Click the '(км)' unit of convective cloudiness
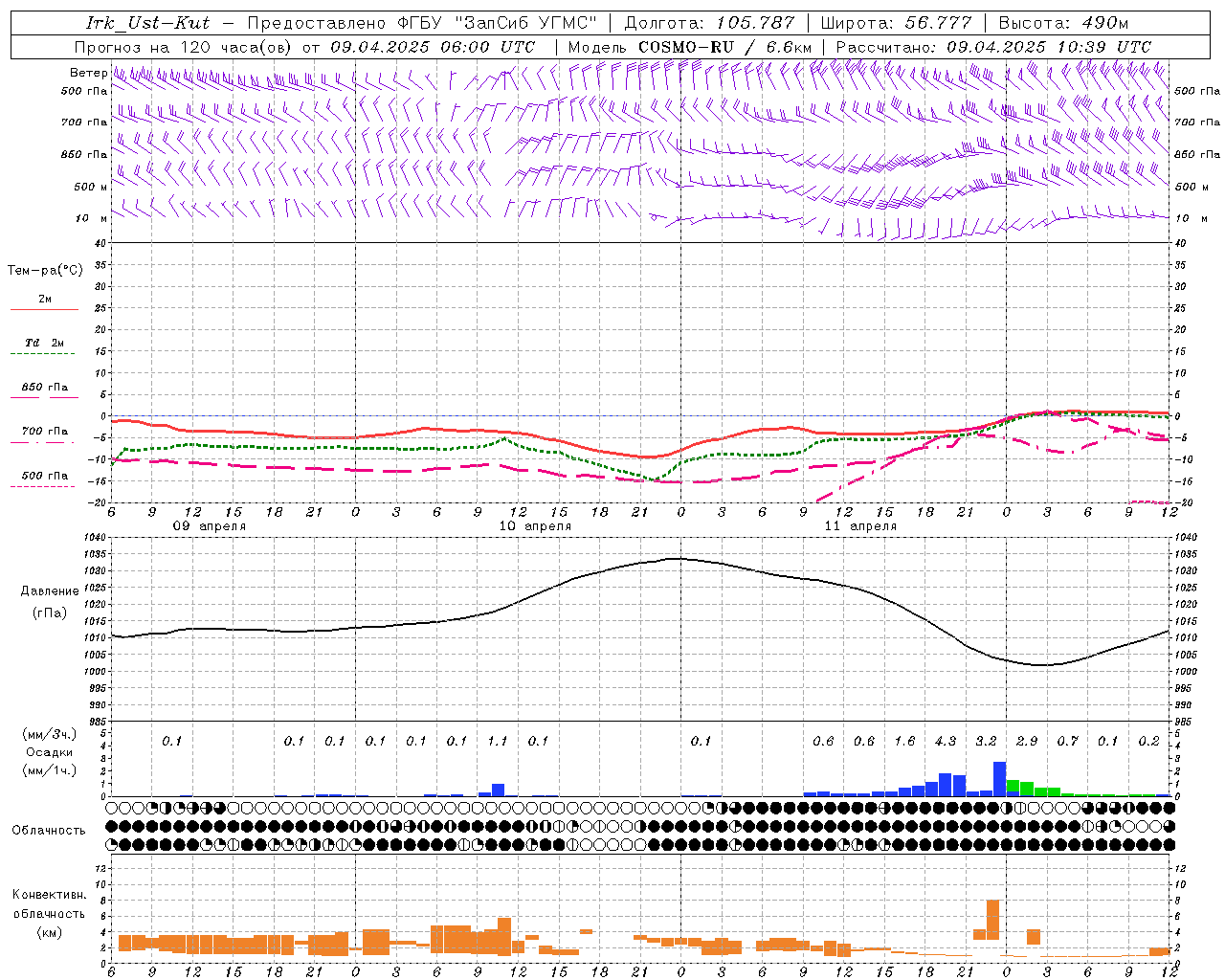Viewport: 1225px width, 980px height. [49, 932]
